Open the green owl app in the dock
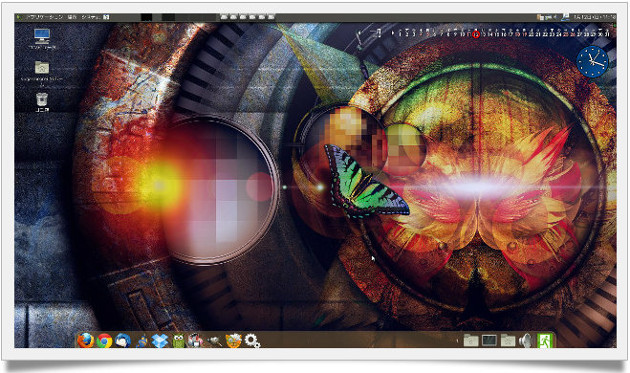 (x=178, y=341)
